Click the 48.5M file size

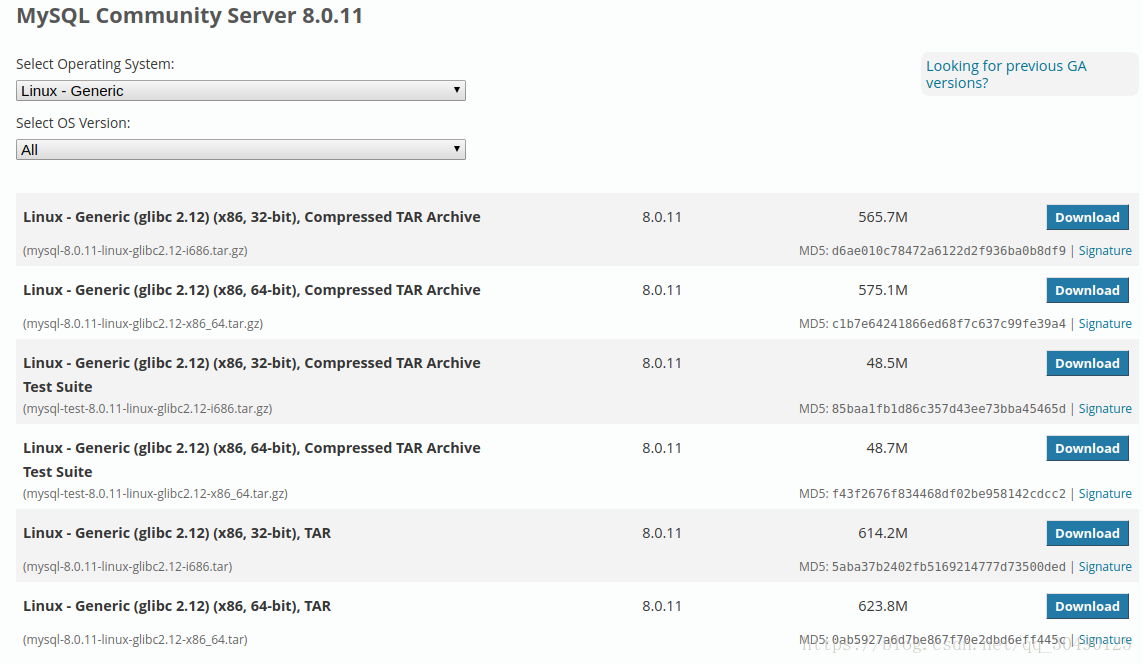pyautogui.click(x=886, y=363)
